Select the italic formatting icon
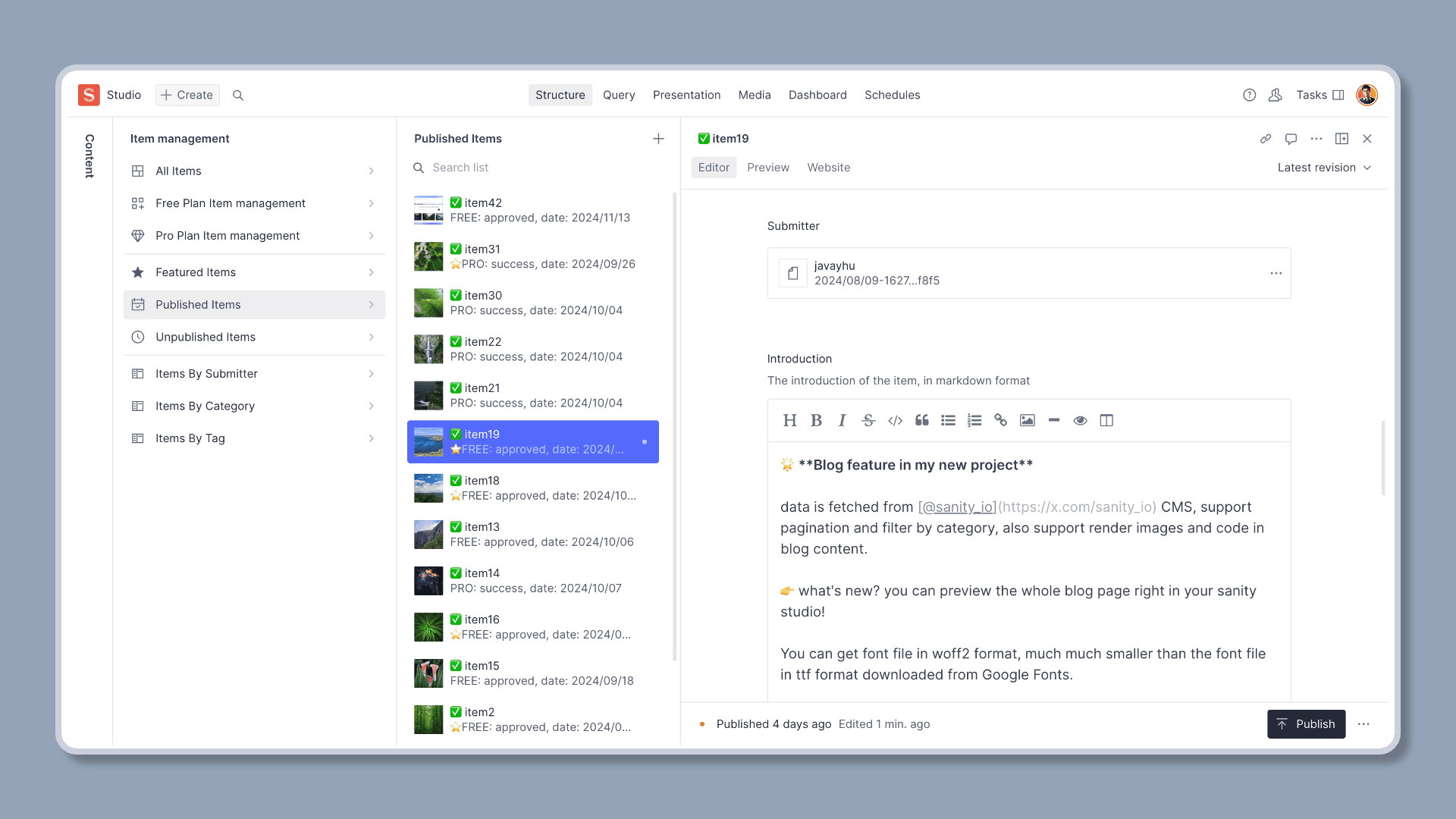The height and width of the screenshot is (819, 1456). [x=842, y=420]
